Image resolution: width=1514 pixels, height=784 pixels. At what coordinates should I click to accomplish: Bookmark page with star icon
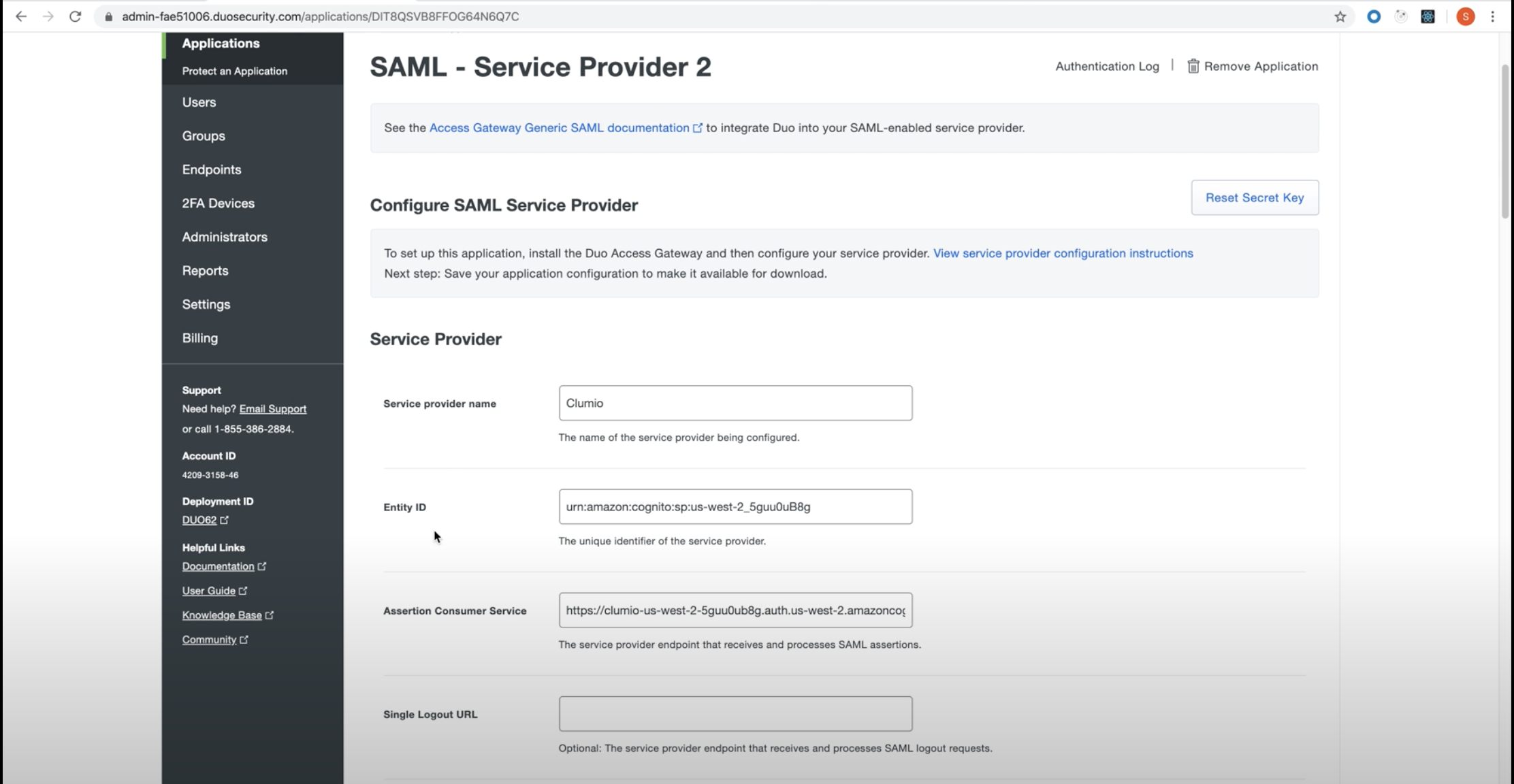point(1340,16)
